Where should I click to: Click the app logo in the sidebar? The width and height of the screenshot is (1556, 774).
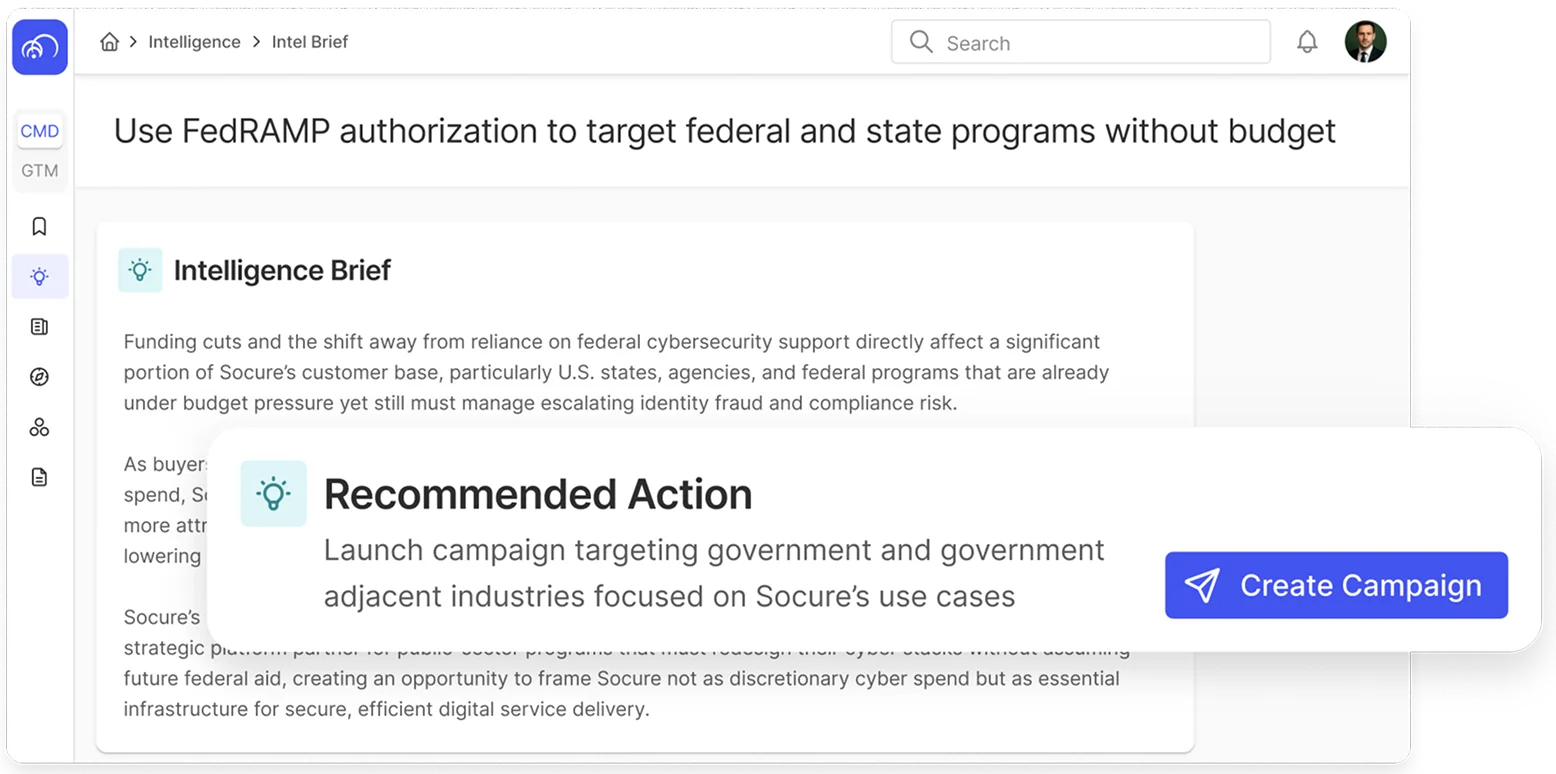tap(39, 47)
